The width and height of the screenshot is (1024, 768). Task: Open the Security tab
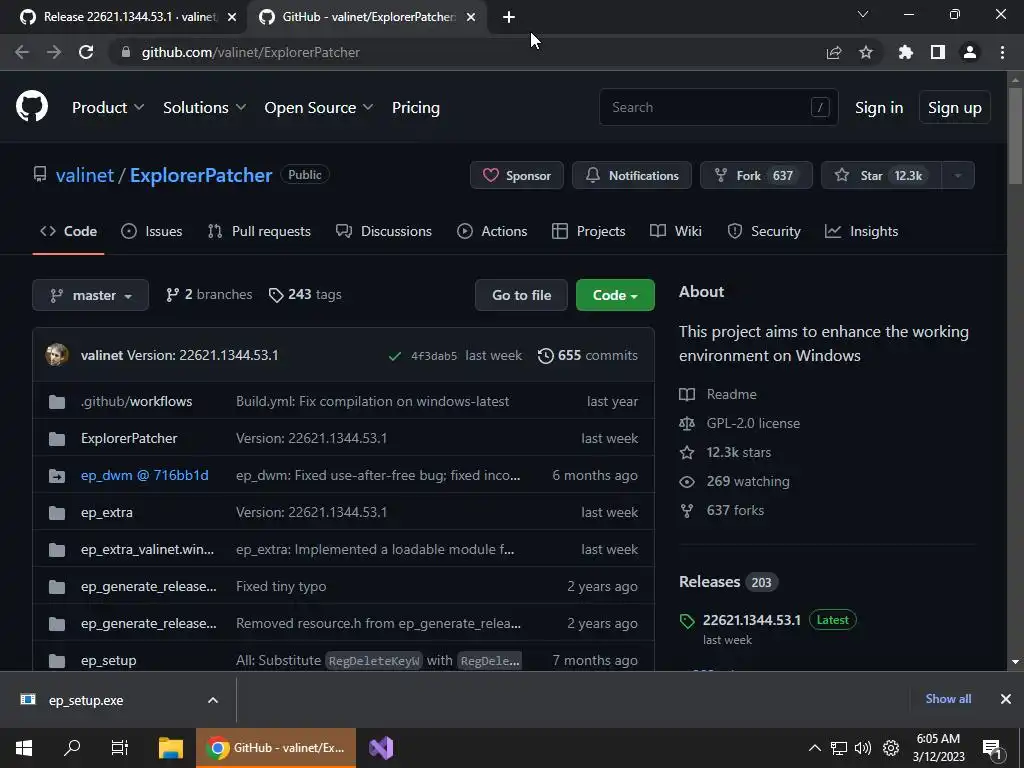[x=763, y=231]
